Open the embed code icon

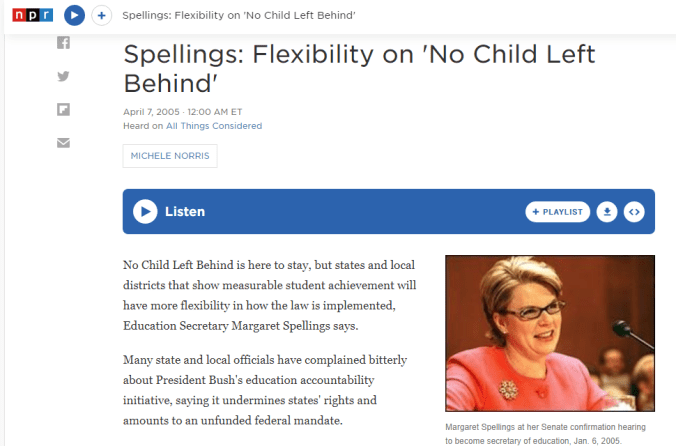[x=634, y=212]
